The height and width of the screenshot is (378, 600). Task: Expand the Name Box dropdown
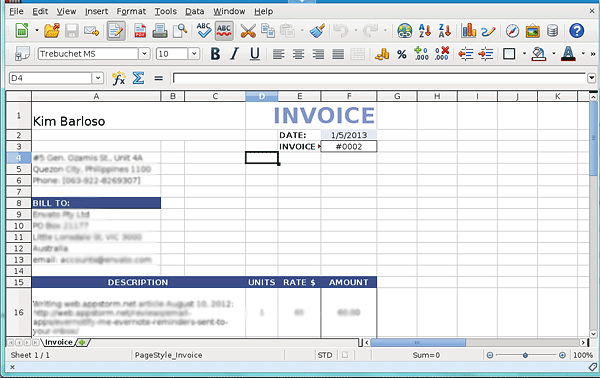[98, 78]
